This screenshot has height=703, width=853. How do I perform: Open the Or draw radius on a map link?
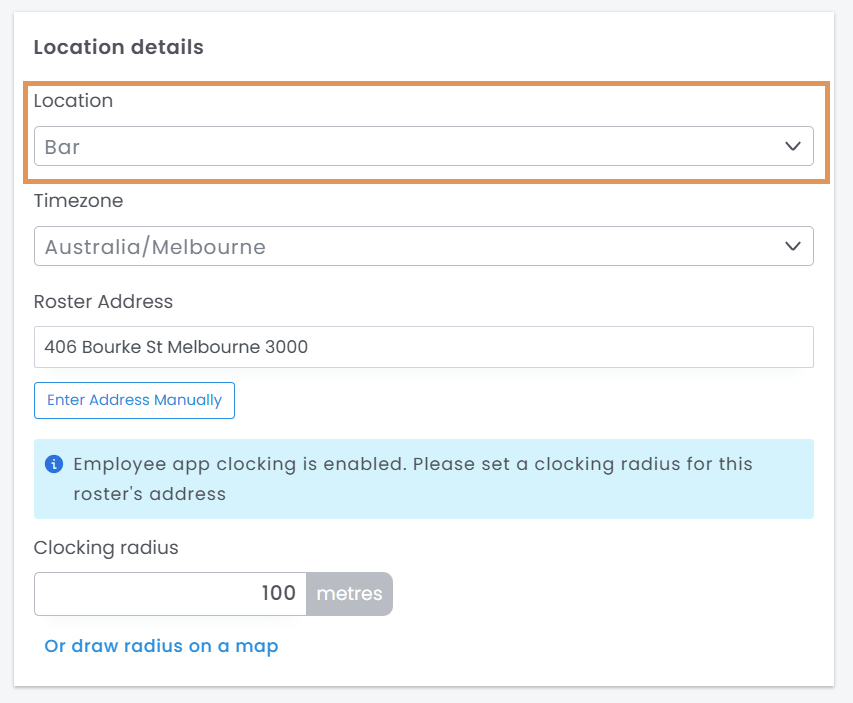(161, 646)
